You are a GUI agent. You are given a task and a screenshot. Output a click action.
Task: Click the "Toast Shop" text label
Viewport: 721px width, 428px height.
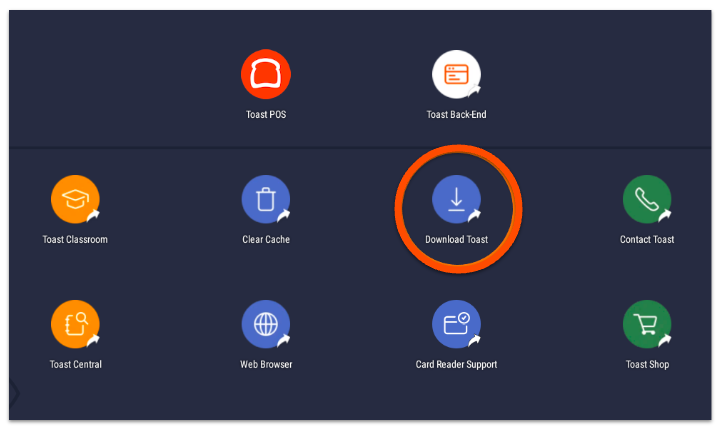point(647,365)
